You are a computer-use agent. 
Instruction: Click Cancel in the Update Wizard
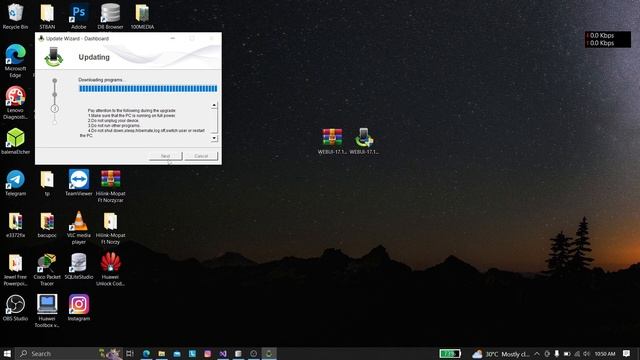(x=201, y=156)
